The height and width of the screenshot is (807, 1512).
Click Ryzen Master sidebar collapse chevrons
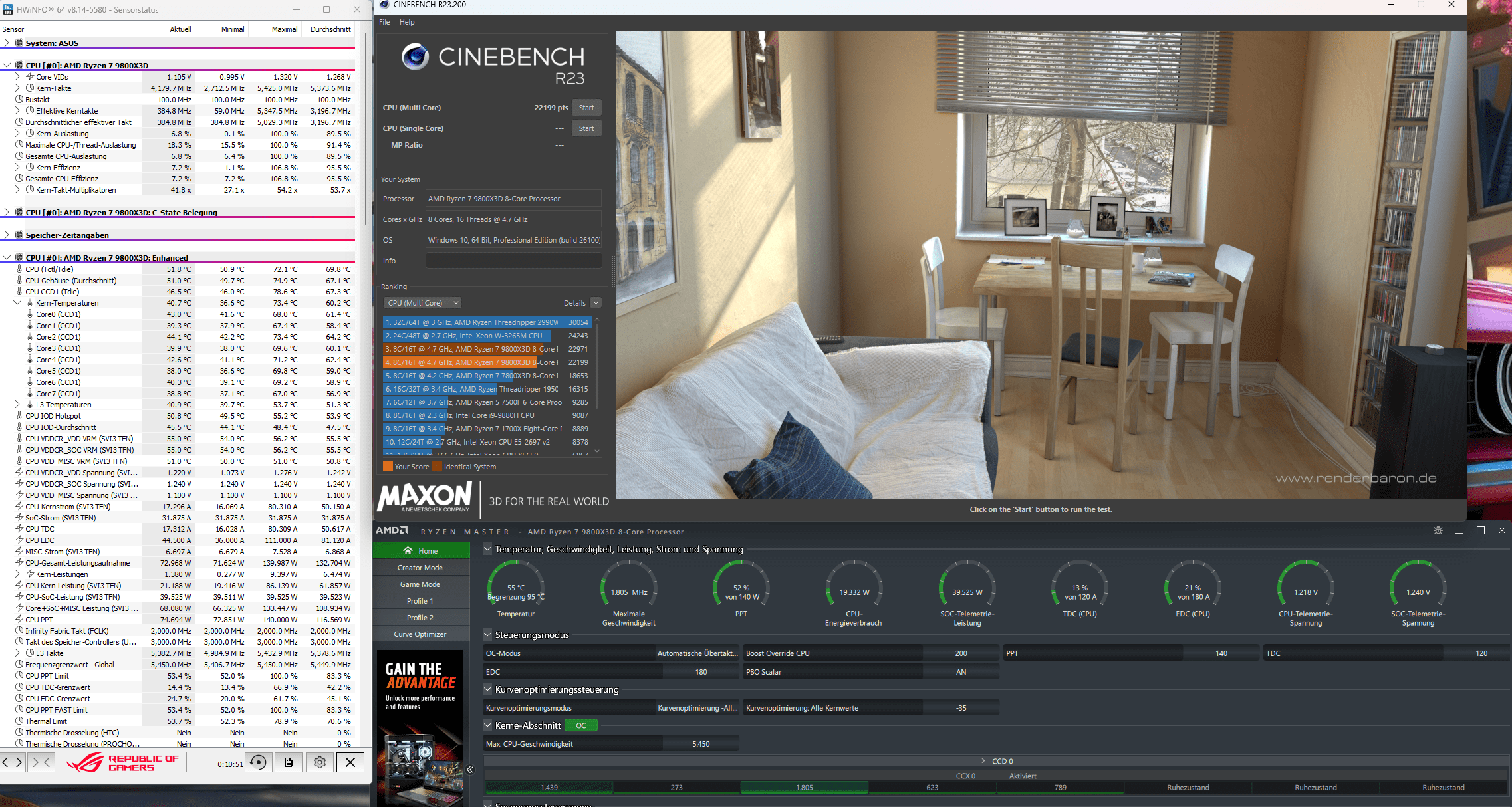point(470,770)
